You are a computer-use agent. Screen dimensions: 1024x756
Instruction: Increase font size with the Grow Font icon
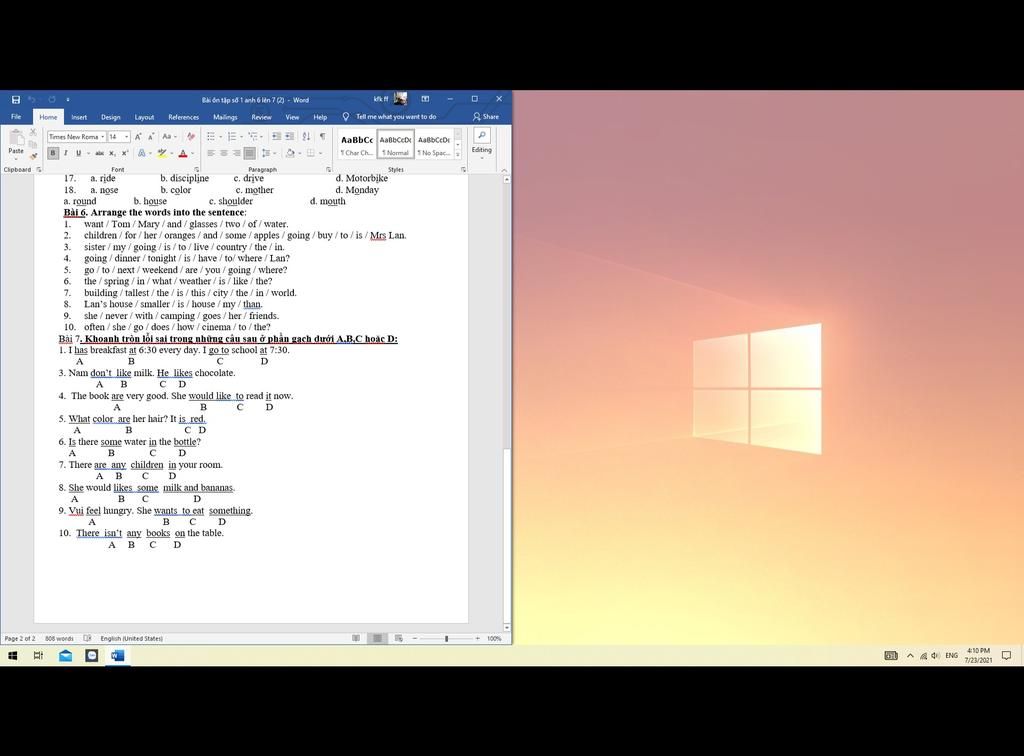coord(138,136)
